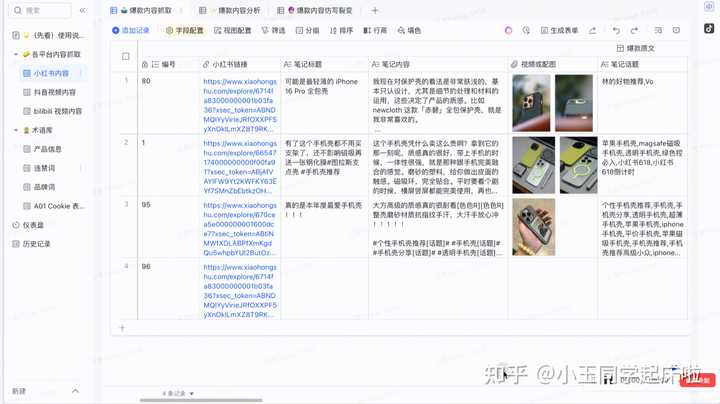Select 小红书内容 table in sidebar
720x404 pixels.
51,73
